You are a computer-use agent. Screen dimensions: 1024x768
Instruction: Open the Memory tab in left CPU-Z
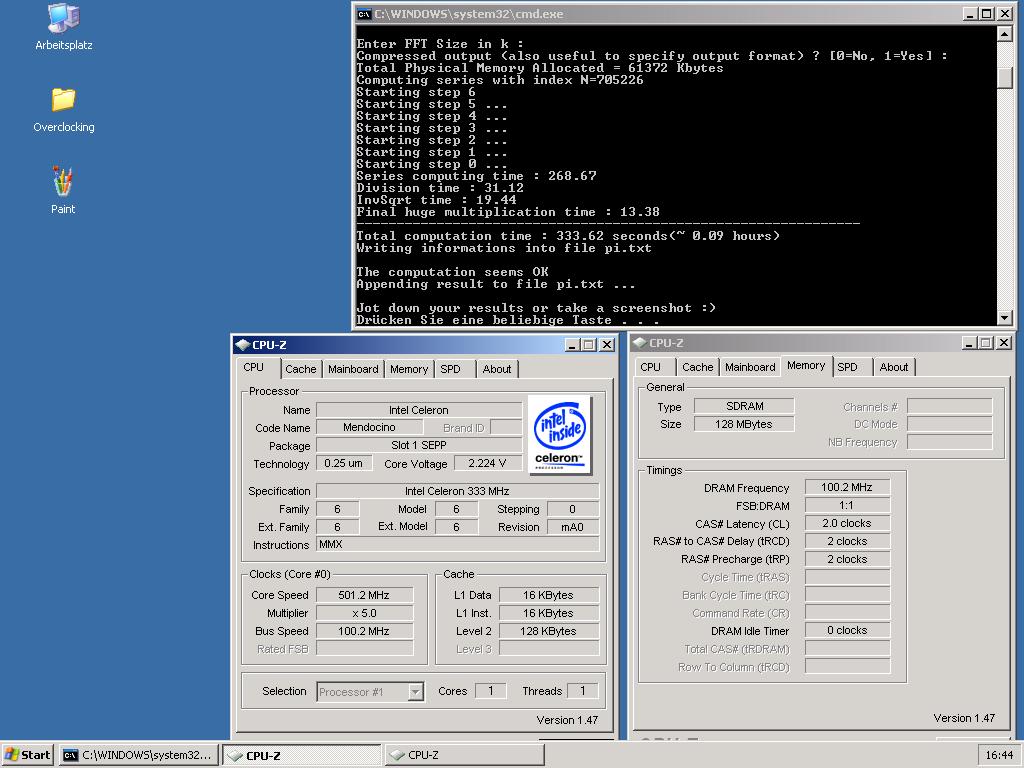pos(409,369)
